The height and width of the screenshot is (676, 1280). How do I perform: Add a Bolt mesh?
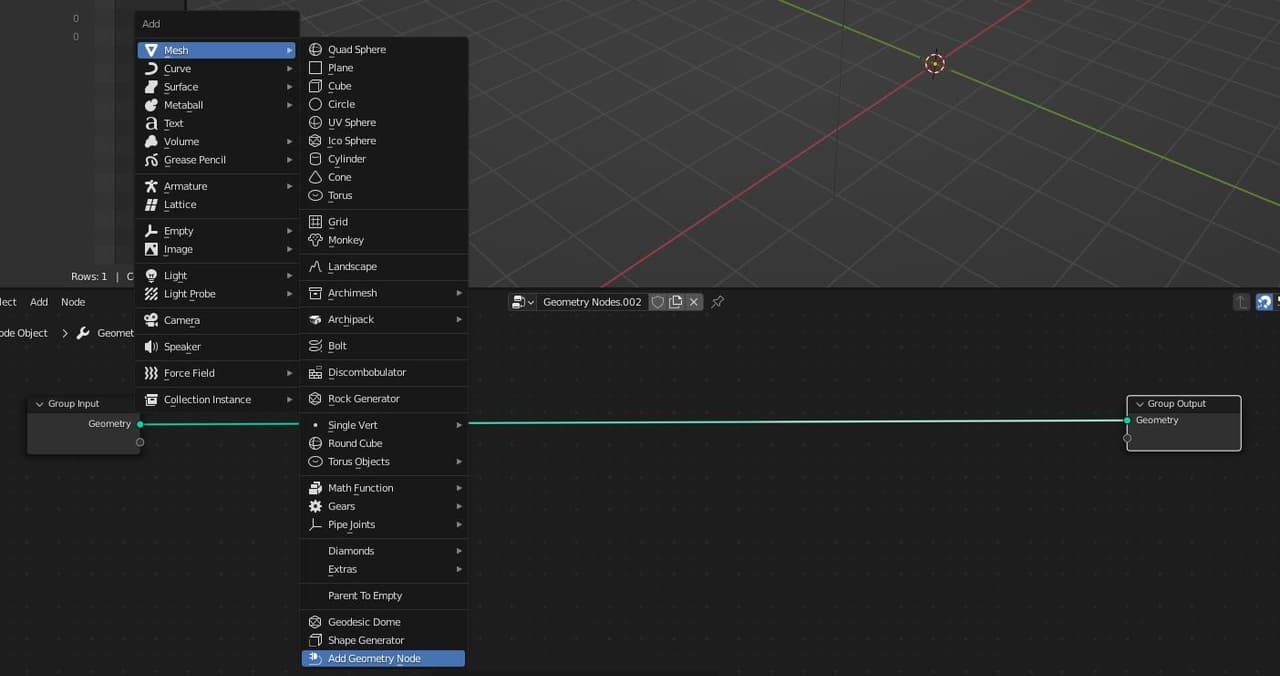(383, 346)
